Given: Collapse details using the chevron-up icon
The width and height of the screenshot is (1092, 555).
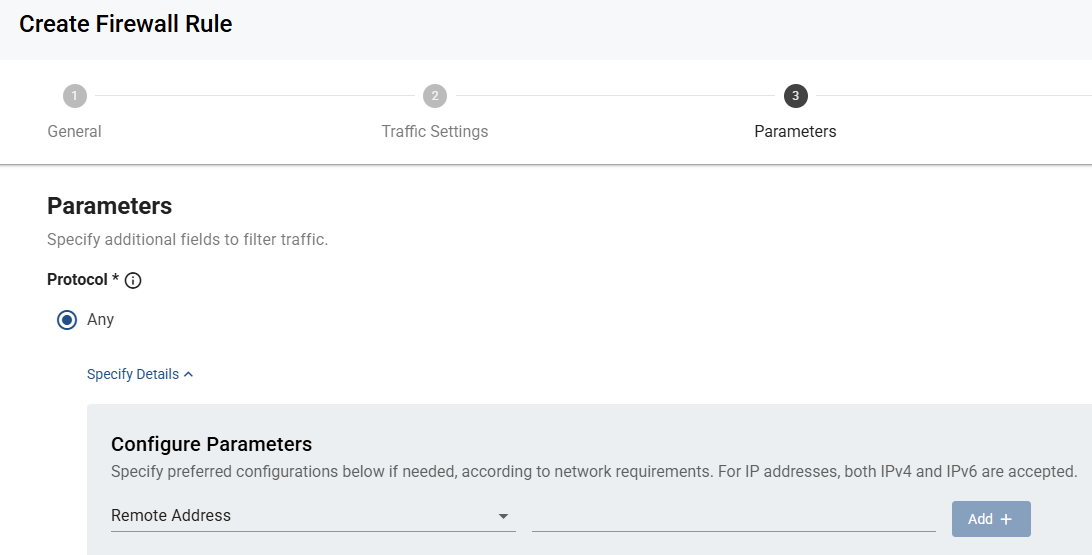Looking at the screenshot, I should pyautogui.click(x=188, y=375).
